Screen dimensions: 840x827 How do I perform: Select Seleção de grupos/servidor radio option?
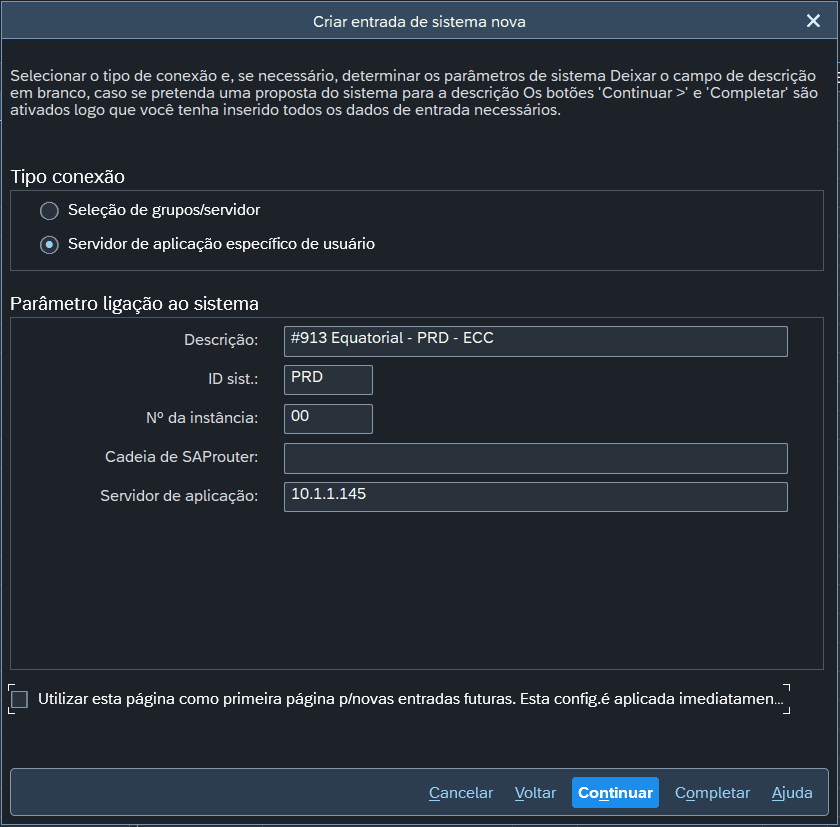[x=49, y=210]
